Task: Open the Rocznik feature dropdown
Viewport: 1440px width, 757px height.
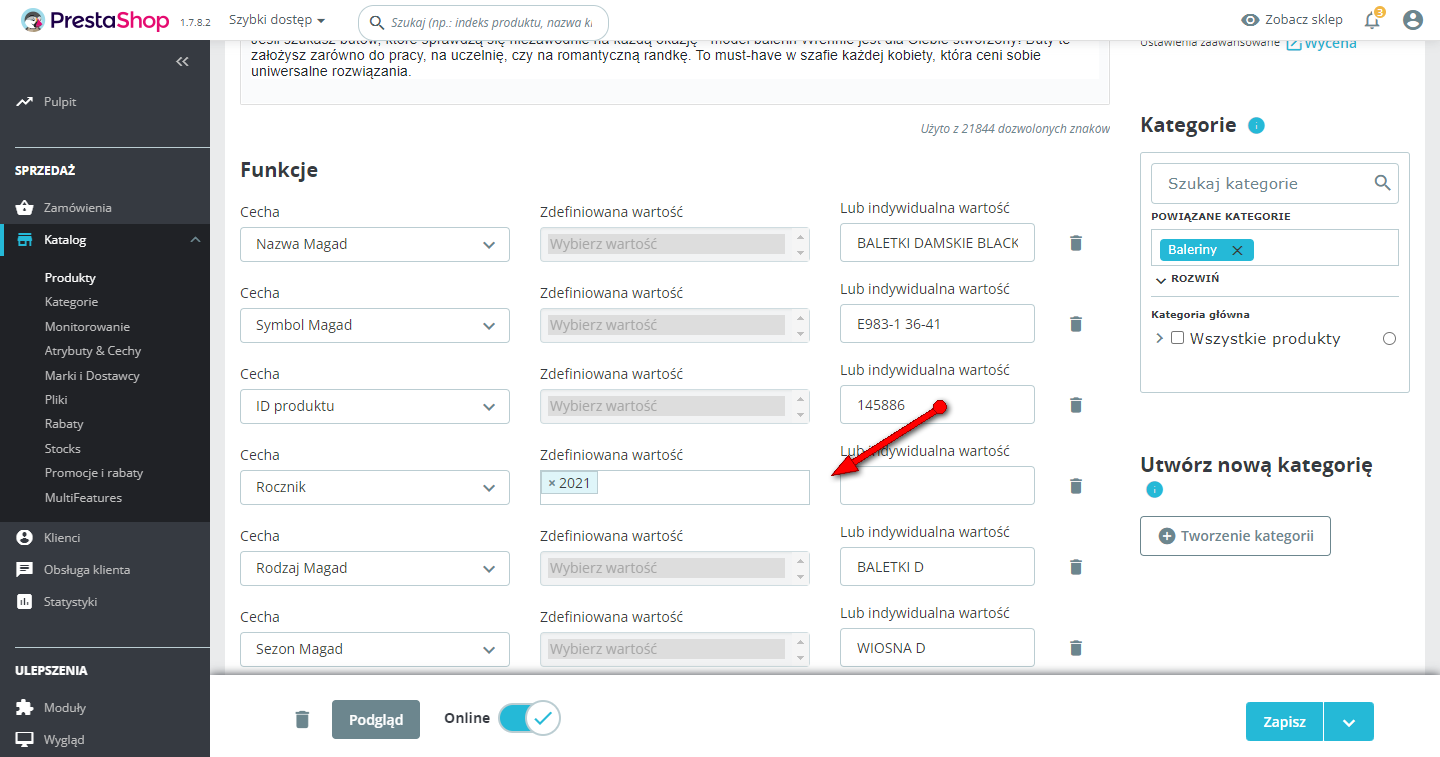Action: [x=375, y=487]
